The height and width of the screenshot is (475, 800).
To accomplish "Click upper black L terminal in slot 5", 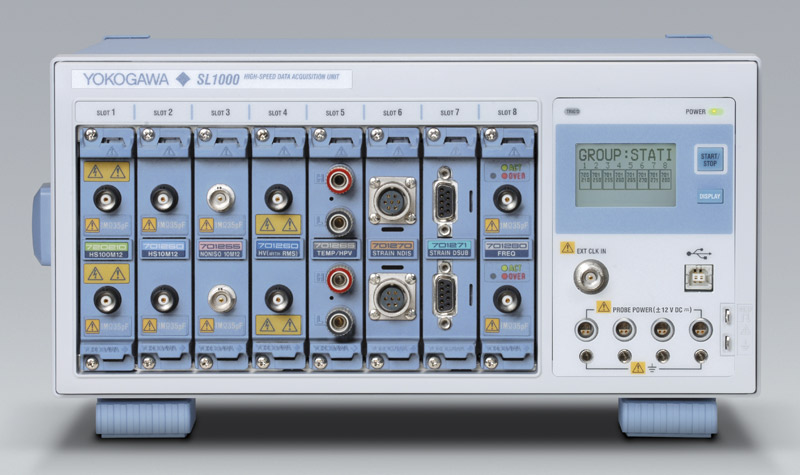I will [339, 221].
